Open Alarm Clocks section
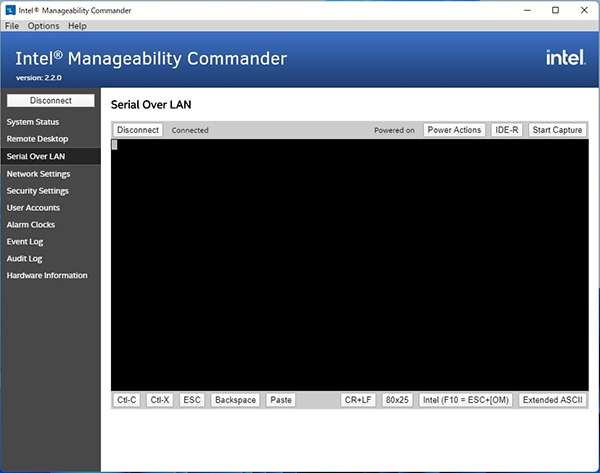 pos(31,225)
